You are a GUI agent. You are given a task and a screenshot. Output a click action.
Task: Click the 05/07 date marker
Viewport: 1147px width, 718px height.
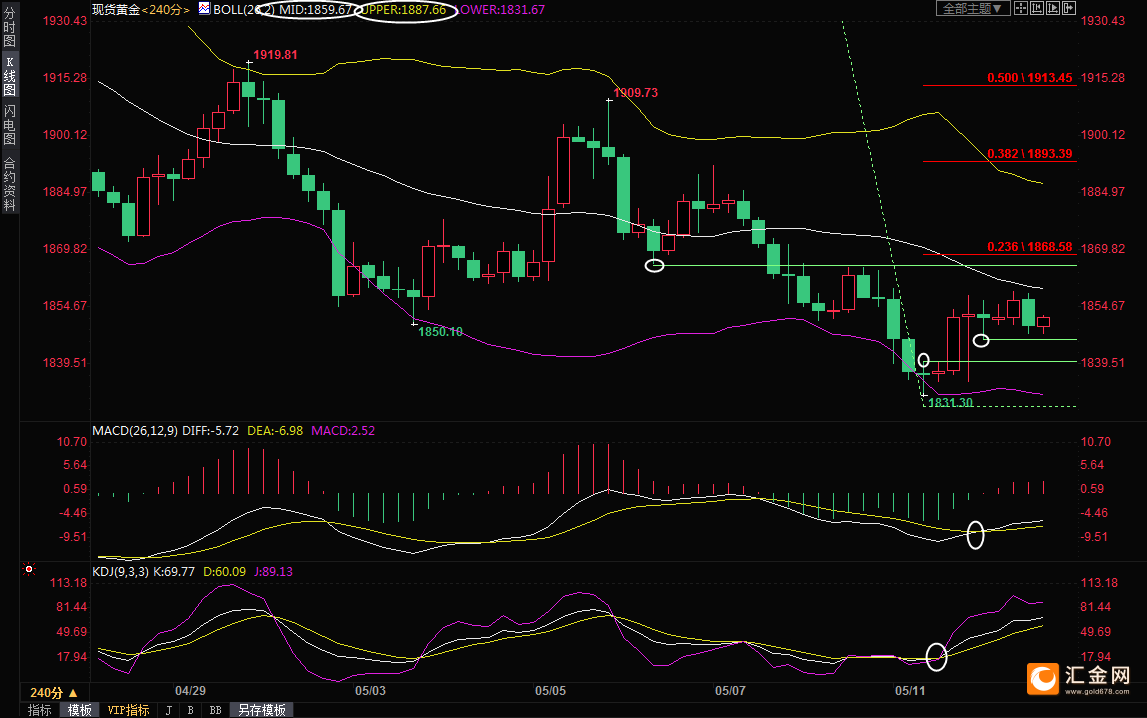(x=730, y=690)
